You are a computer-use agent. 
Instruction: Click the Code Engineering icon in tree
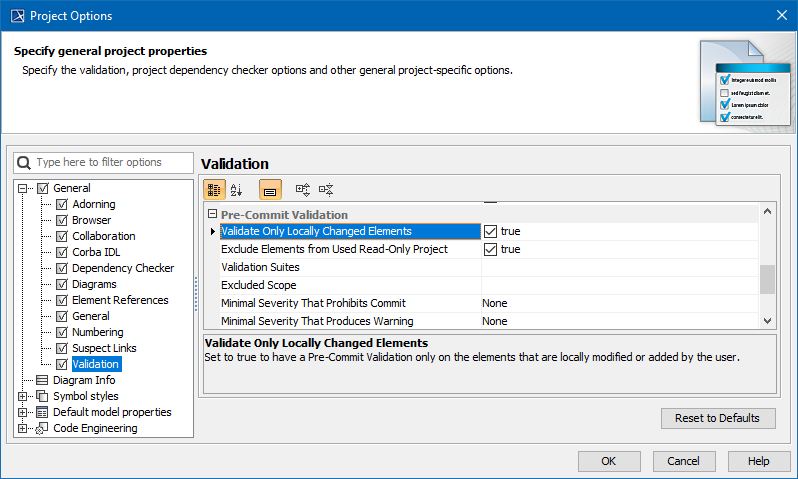[x=42, y=428]
